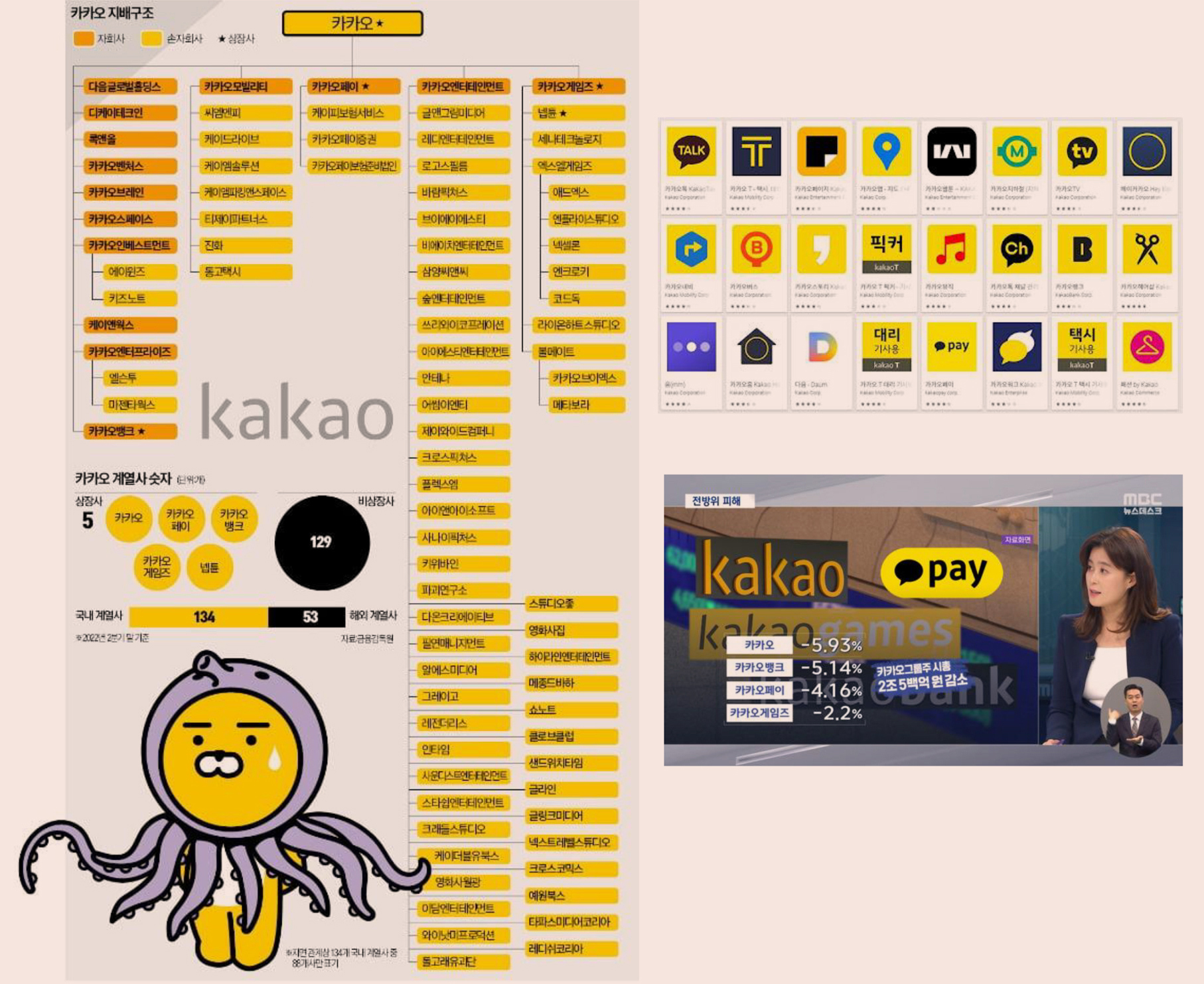Open the pink hanger Kakao Style icon

[1146, 346]
